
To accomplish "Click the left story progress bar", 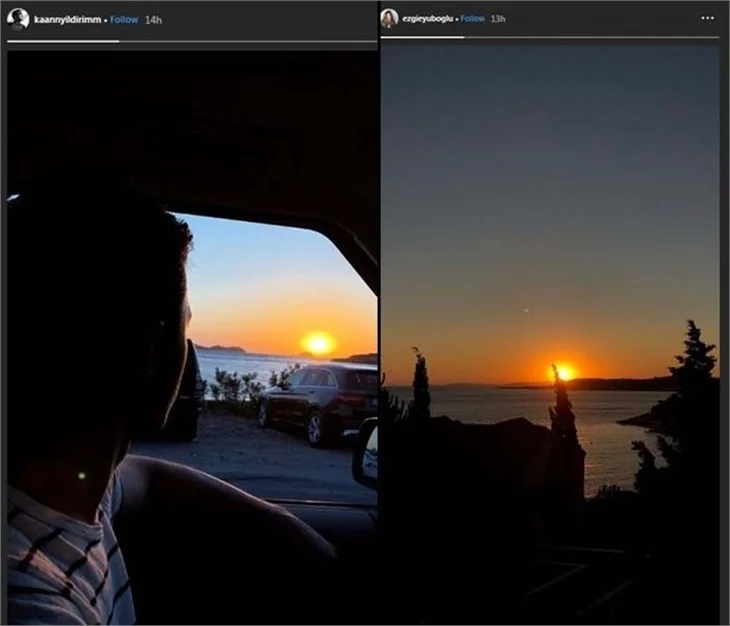I will (x=192, y=41).
